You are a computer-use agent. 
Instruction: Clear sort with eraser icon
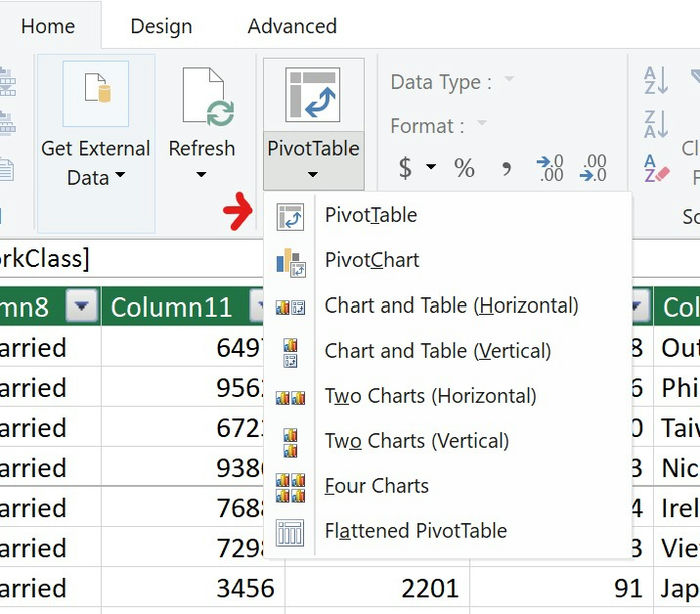[656, 169]
